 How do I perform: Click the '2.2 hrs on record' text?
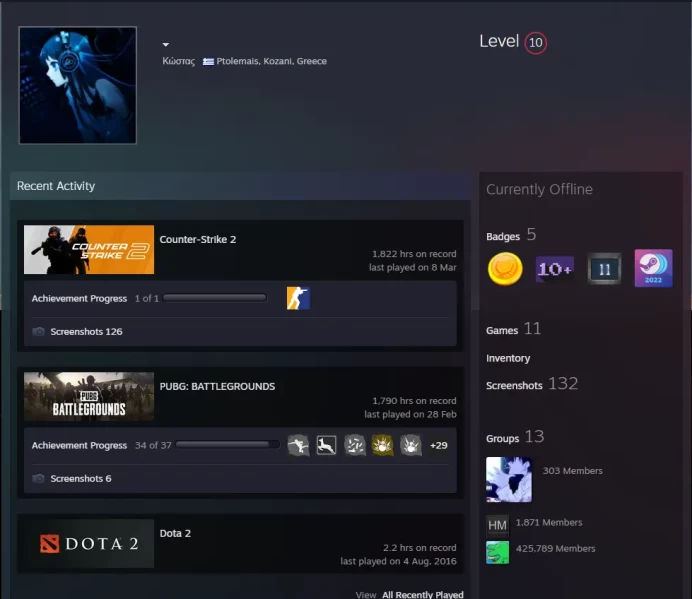(420, 548)
